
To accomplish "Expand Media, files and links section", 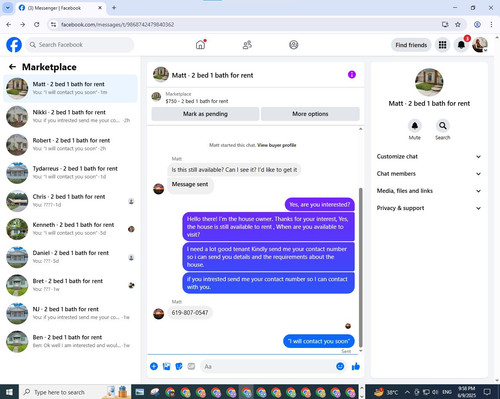I will click(x=429, y=191).
